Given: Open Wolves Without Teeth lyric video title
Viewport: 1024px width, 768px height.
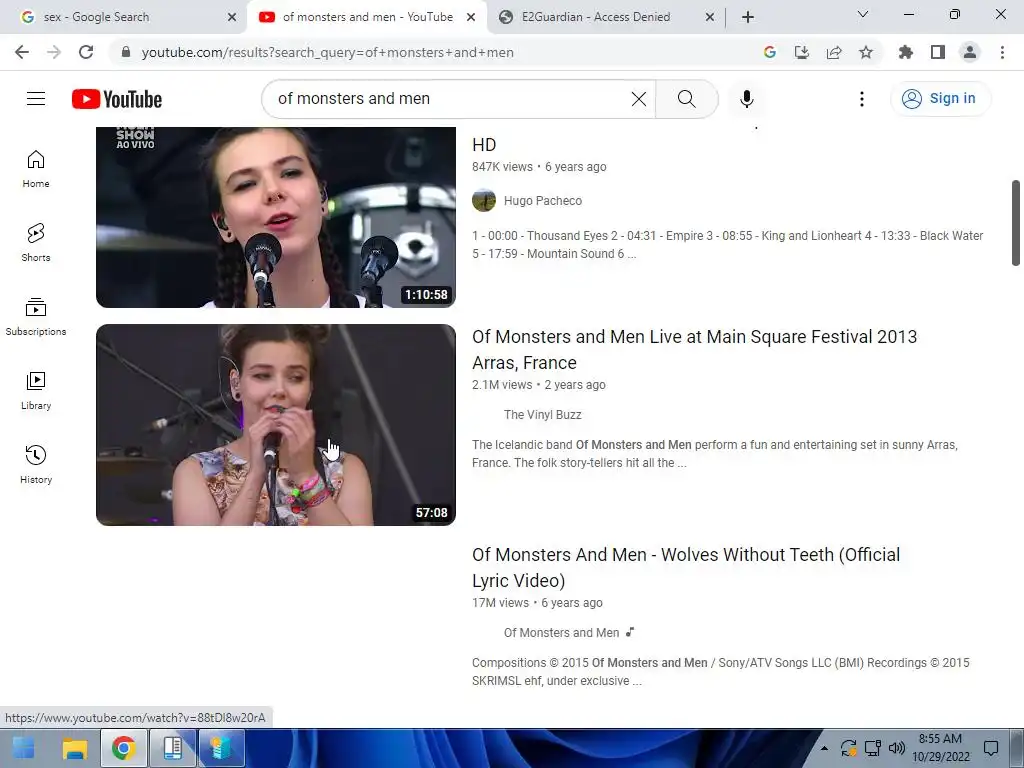Looking at the screenshot, I should tap(686, 568).
